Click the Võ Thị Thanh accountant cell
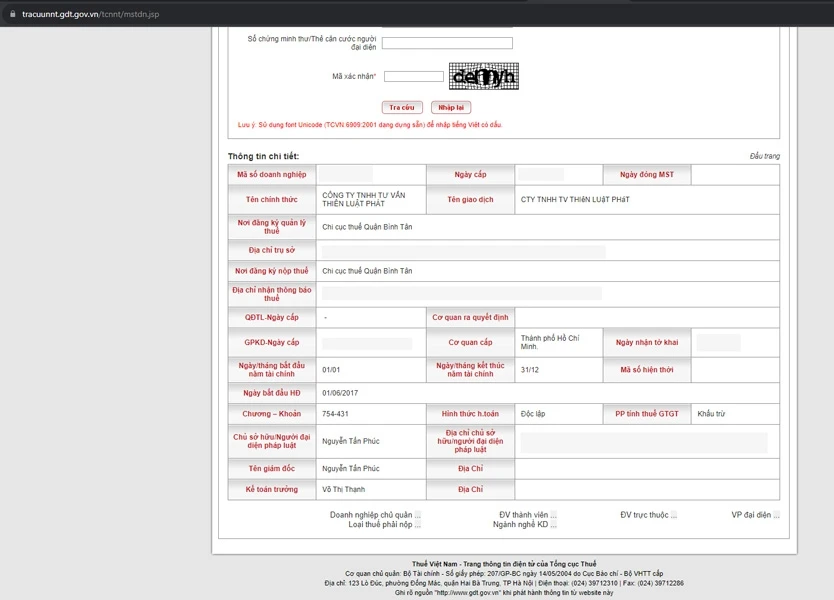 tap(344, 490)
